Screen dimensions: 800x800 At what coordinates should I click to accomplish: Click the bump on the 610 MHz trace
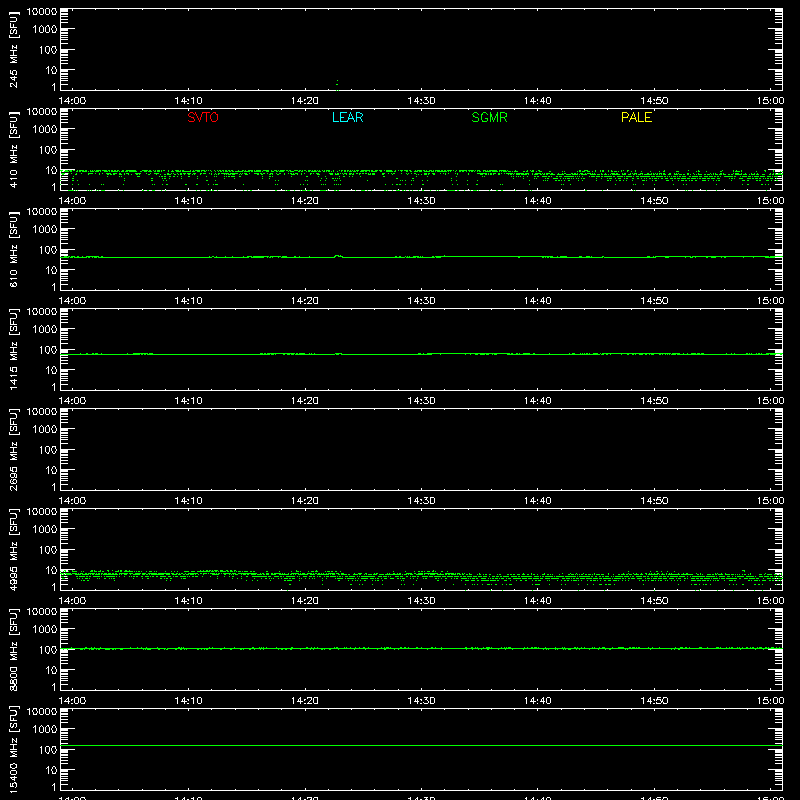[x=337, y=256]
